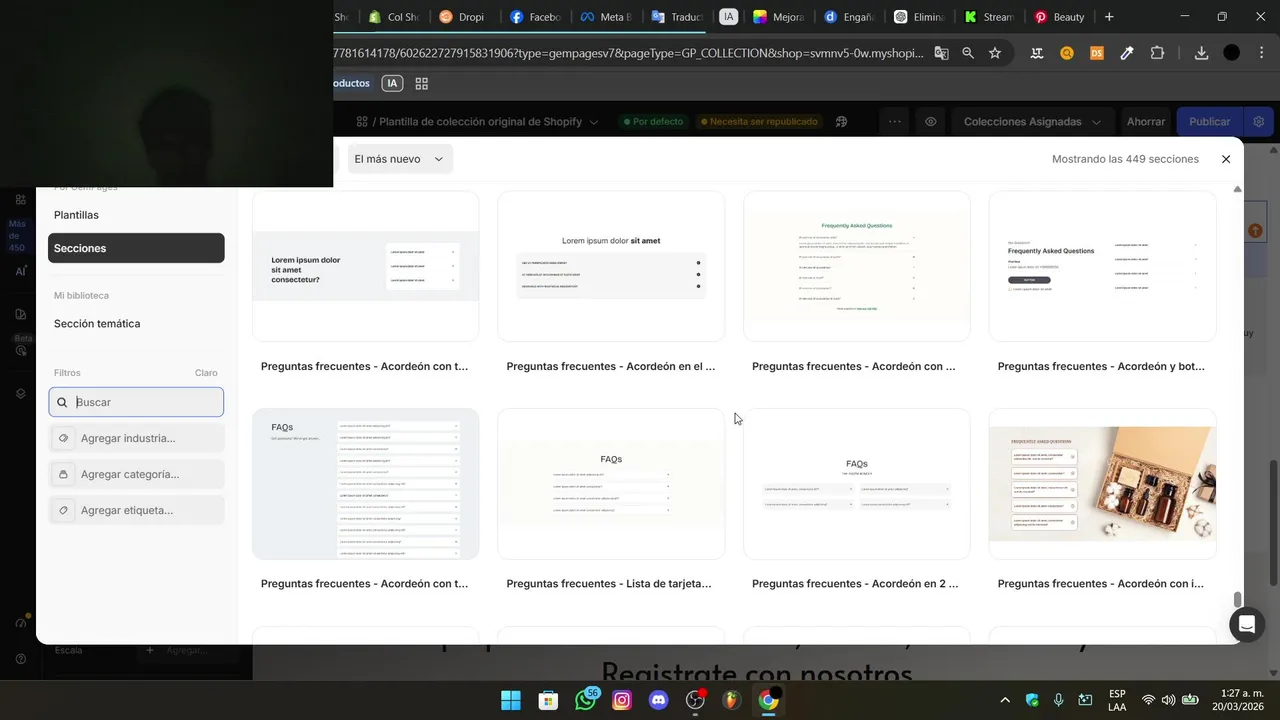1280x720 pixels.
Task: Open the Colecciones Asignadas dropdown
Action: pyautogui.click(x=1032, y=121)
